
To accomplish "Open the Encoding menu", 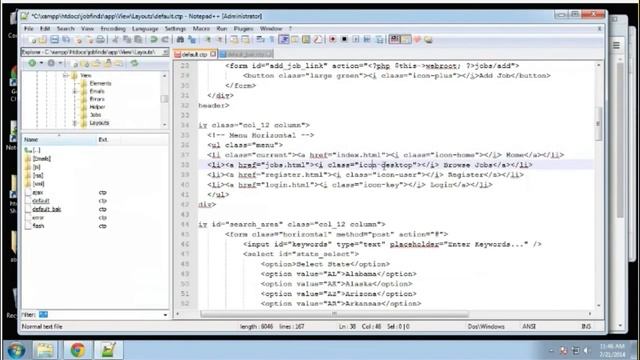I will 113,29.
